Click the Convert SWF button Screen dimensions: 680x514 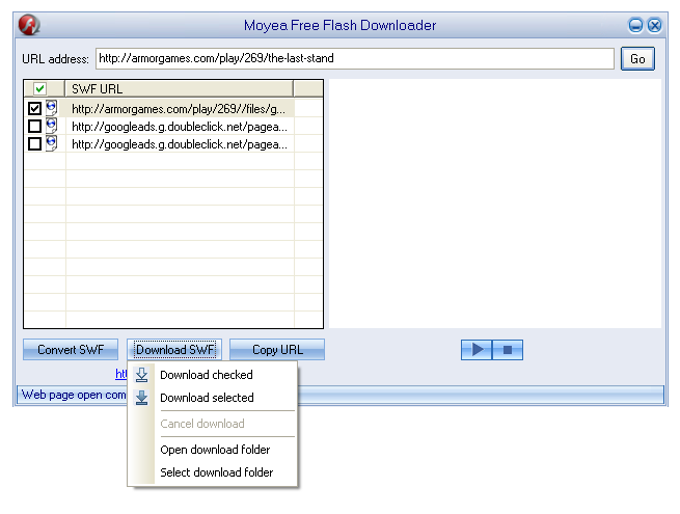[70, 350]
